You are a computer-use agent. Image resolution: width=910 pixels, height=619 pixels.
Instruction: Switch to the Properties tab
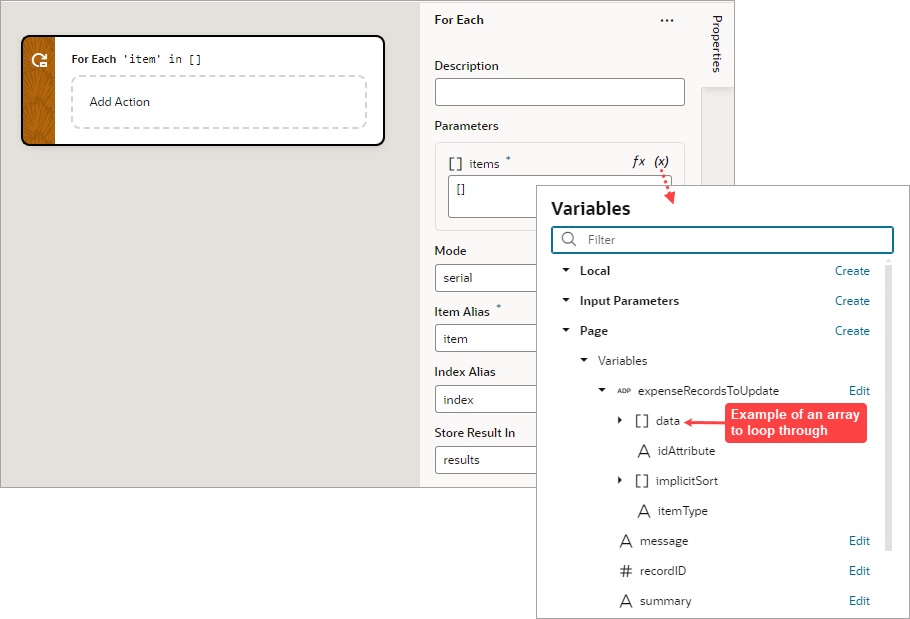point(716,42)
